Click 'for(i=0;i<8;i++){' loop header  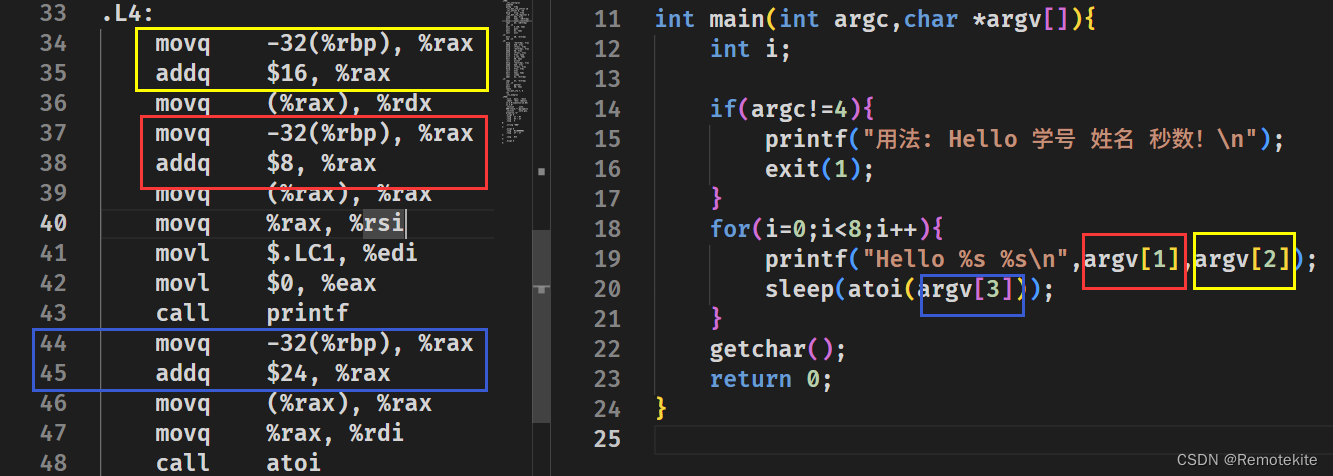tap(827, 229)
